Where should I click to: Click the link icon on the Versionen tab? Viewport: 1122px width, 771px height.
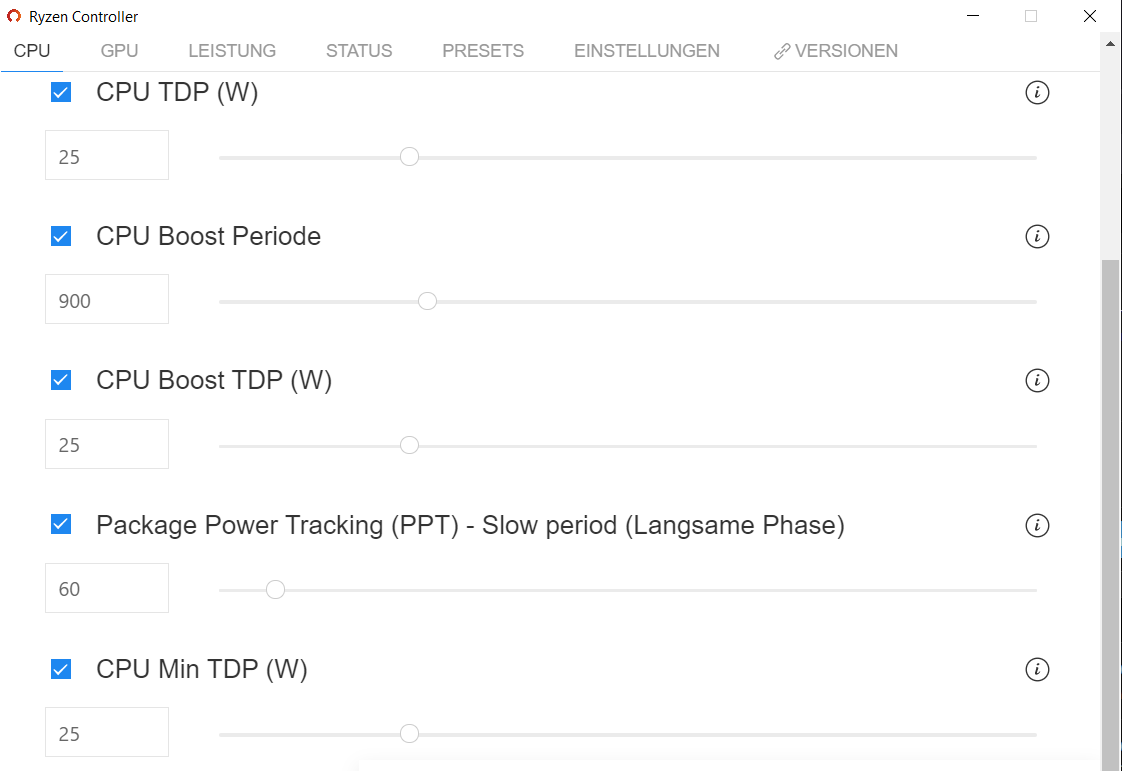[x=782, y=51]
